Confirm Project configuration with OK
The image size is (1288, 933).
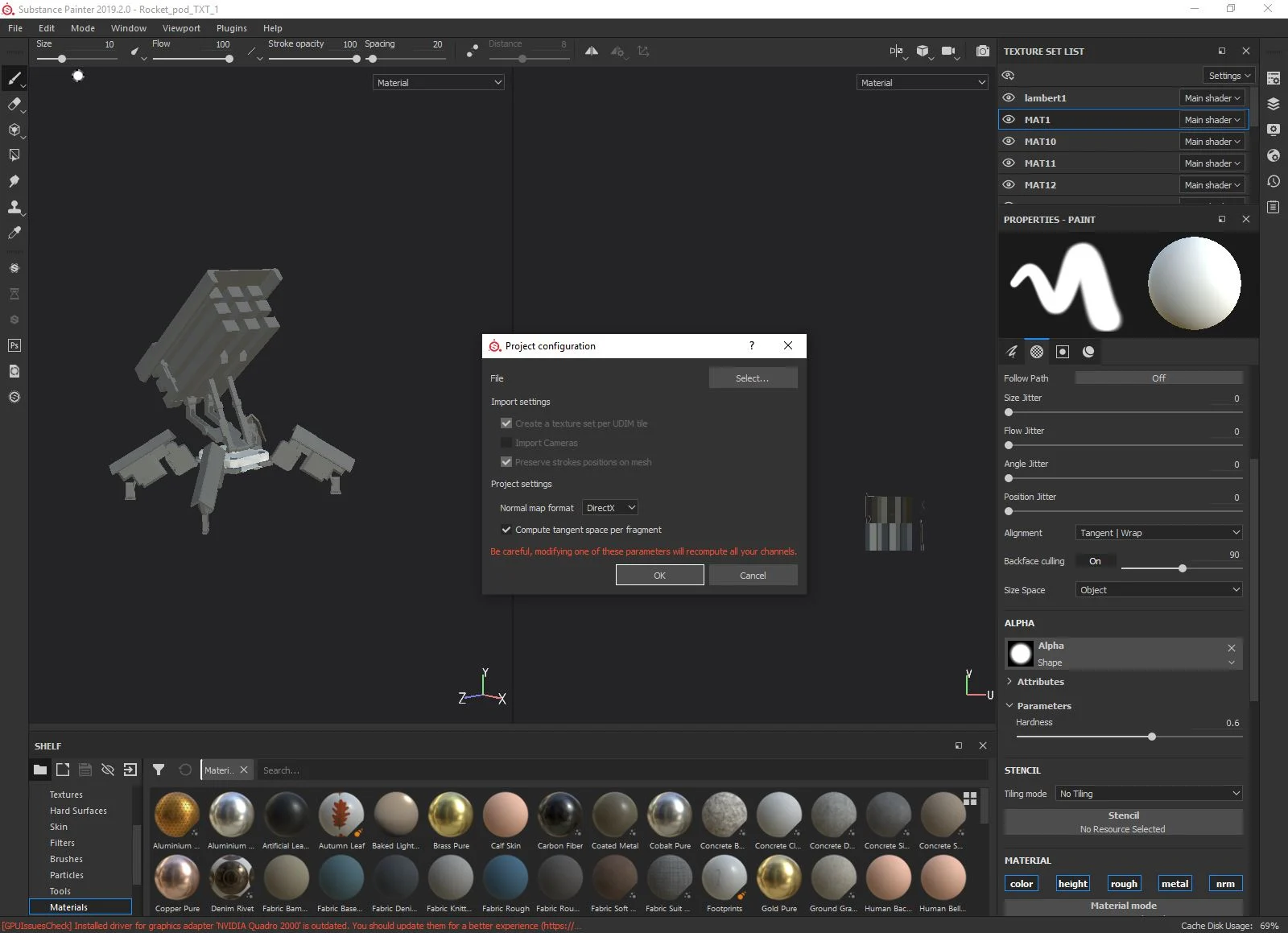(x=659, y=576)
